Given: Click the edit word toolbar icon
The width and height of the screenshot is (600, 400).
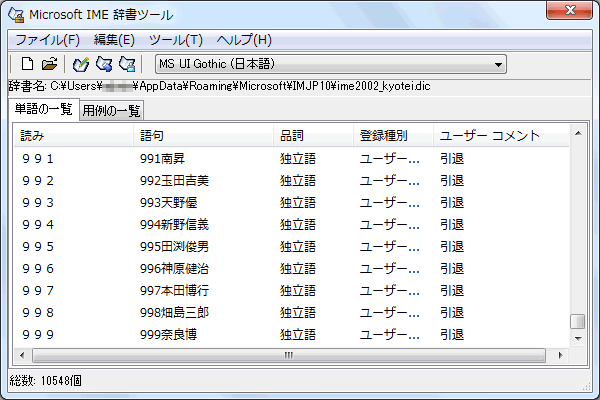Looking at the screenshot, I should click(104, 65).
